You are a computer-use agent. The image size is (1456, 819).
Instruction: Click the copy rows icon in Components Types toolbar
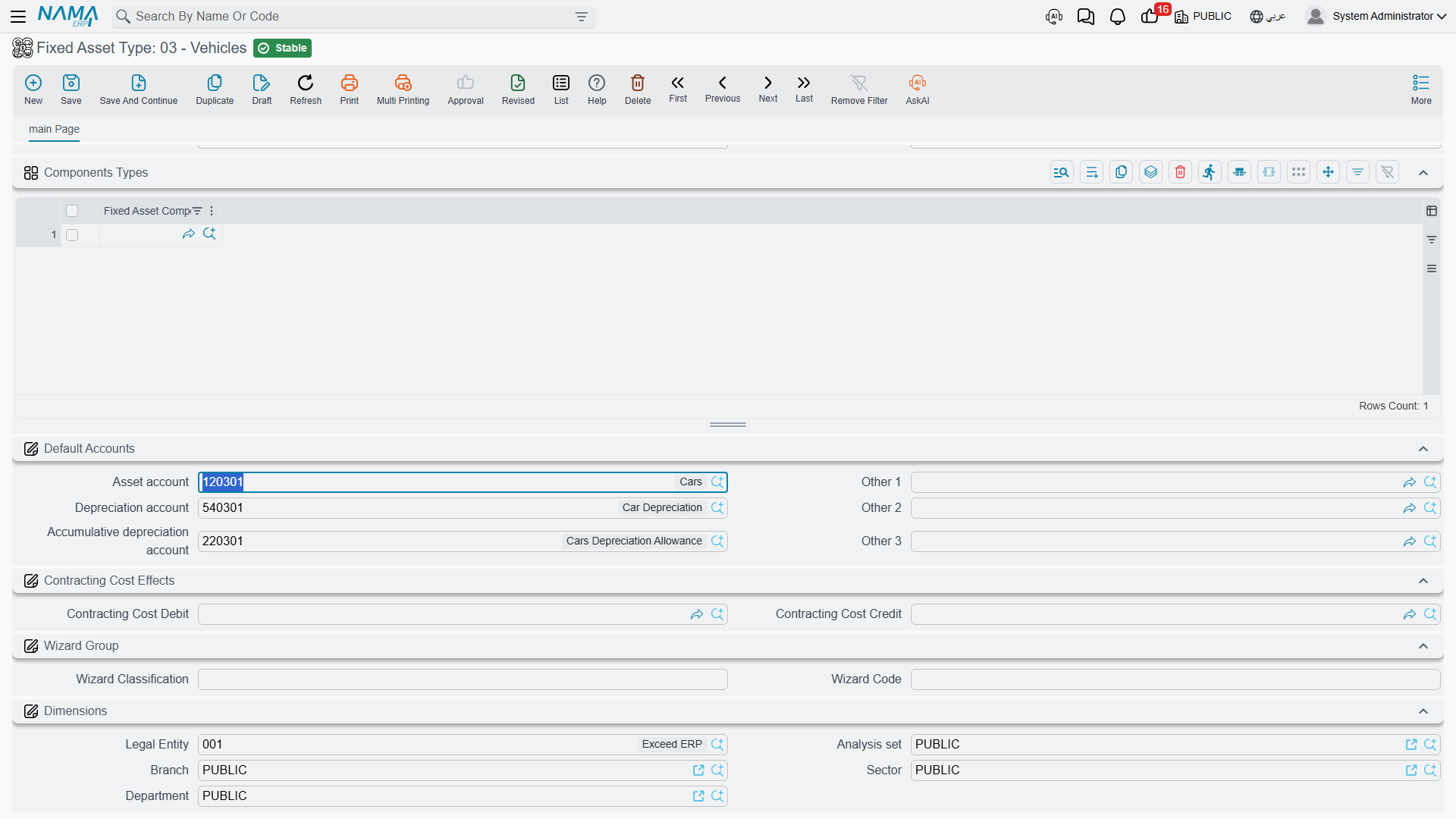click(1121, 172)
